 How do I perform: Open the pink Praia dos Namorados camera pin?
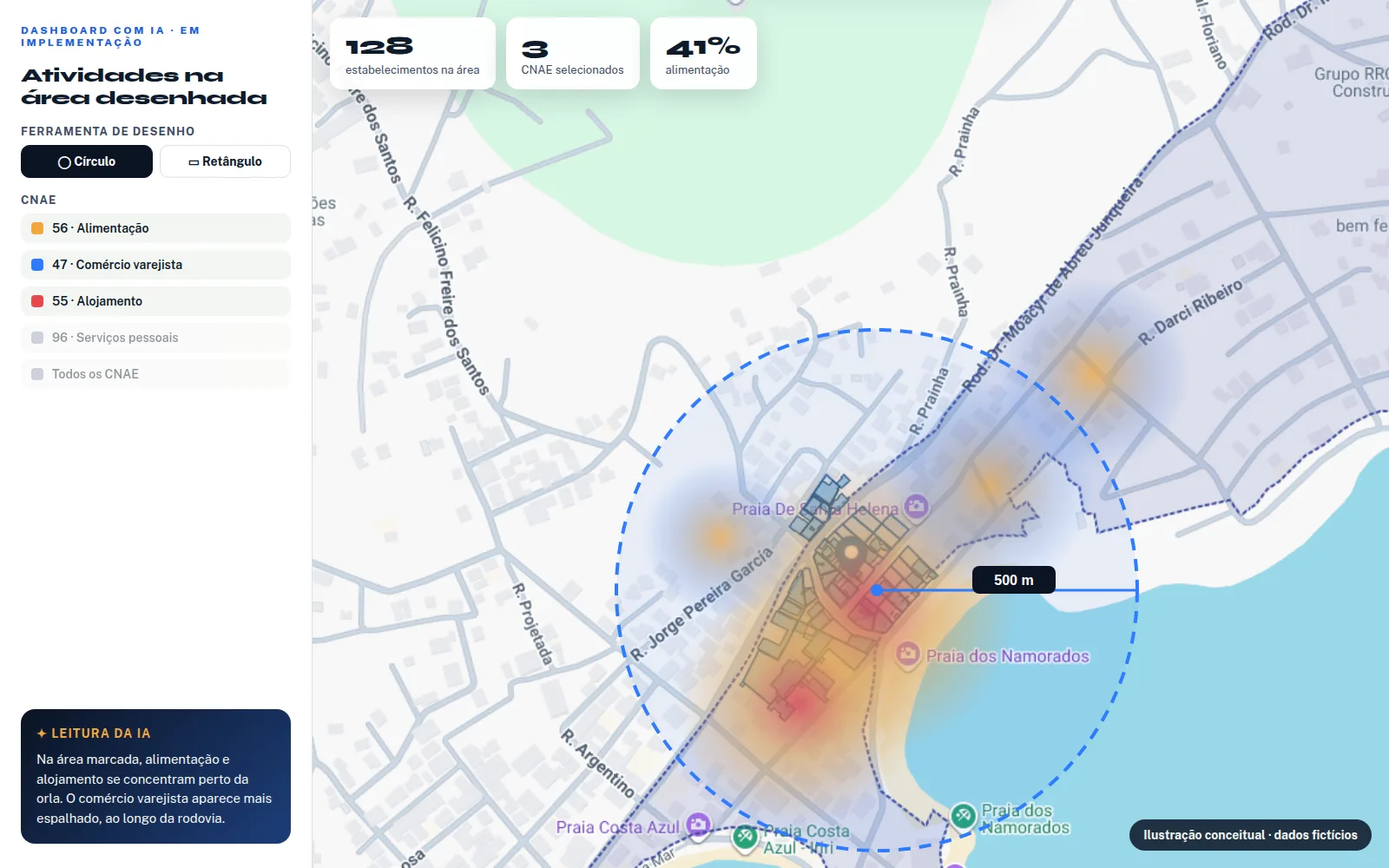point(908,654)
